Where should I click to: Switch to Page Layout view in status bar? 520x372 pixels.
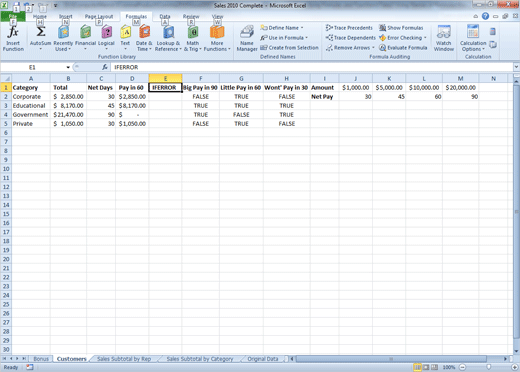click(x=426, y=367)
